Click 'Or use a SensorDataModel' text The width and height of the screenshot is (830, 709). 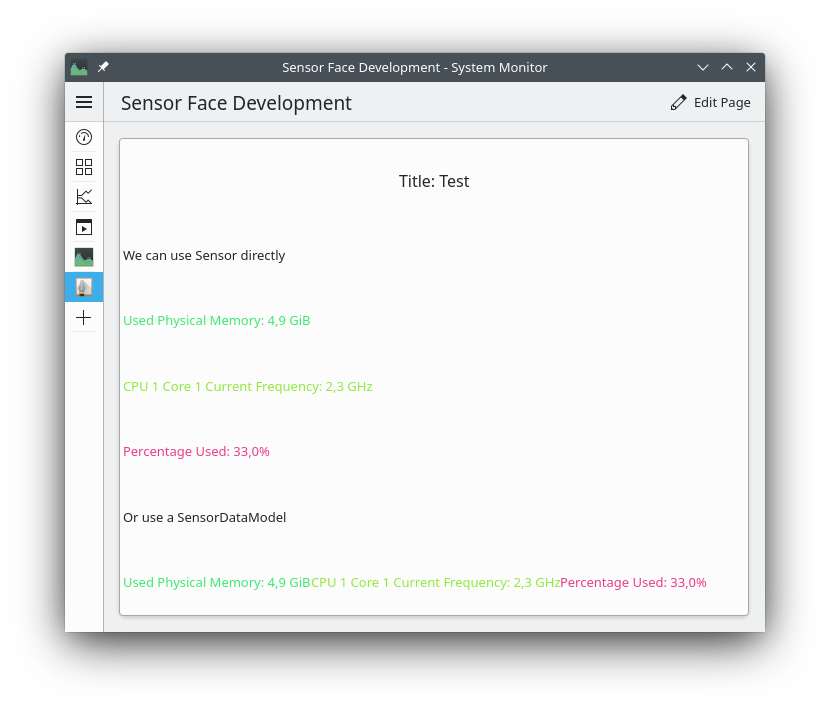click(x=204, y=517)
